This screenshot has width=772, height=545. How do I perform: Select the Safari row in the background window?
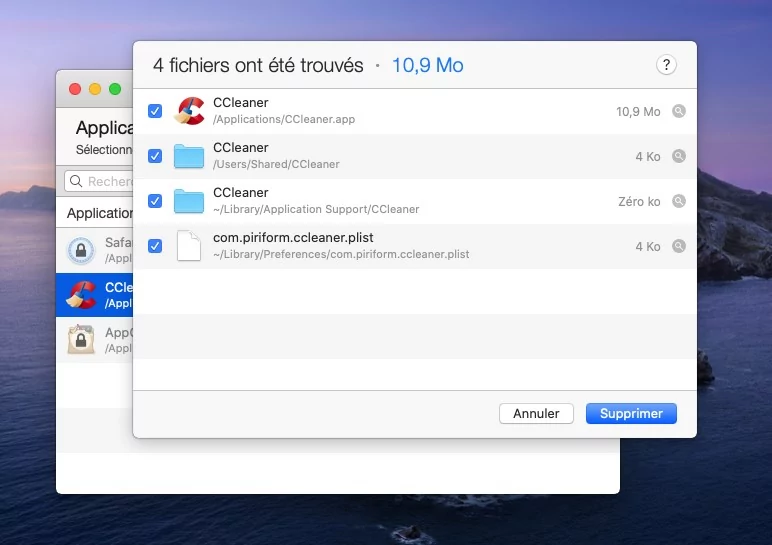(95, 250)
